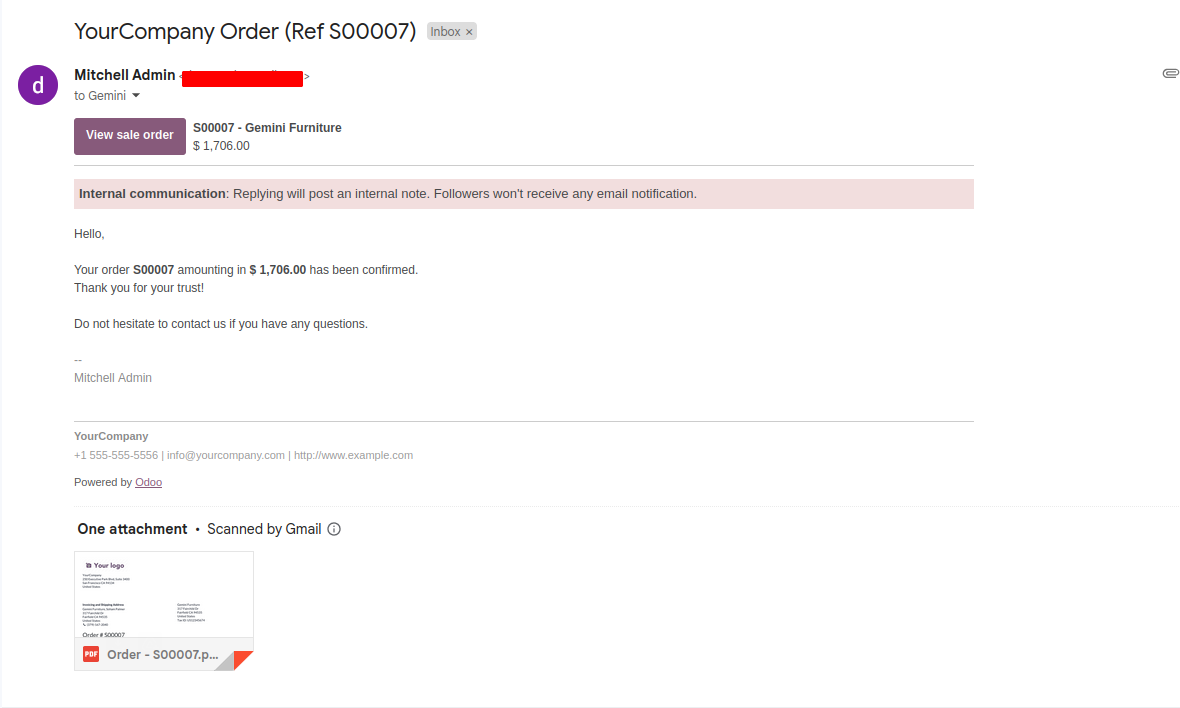1180x708 pixels.
Task: Open the Odoo link
Action: [x=148, y=482]
